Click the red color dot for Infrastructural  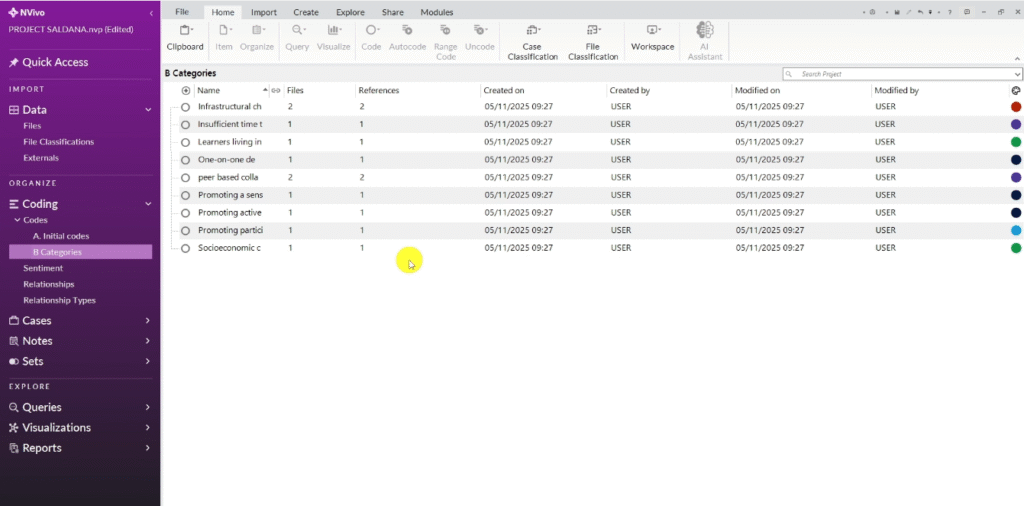pyautogui.click(x=1016, y=107)
